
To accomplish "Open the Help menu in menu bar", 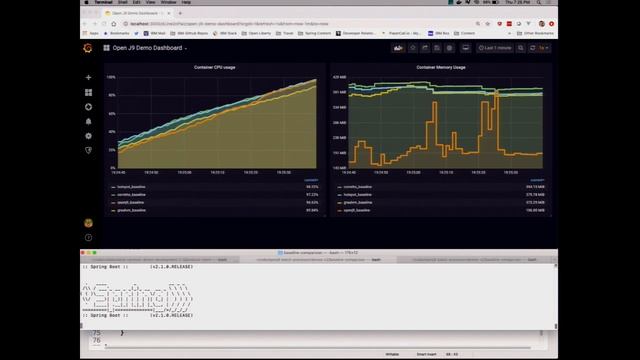I will point(186,2).
